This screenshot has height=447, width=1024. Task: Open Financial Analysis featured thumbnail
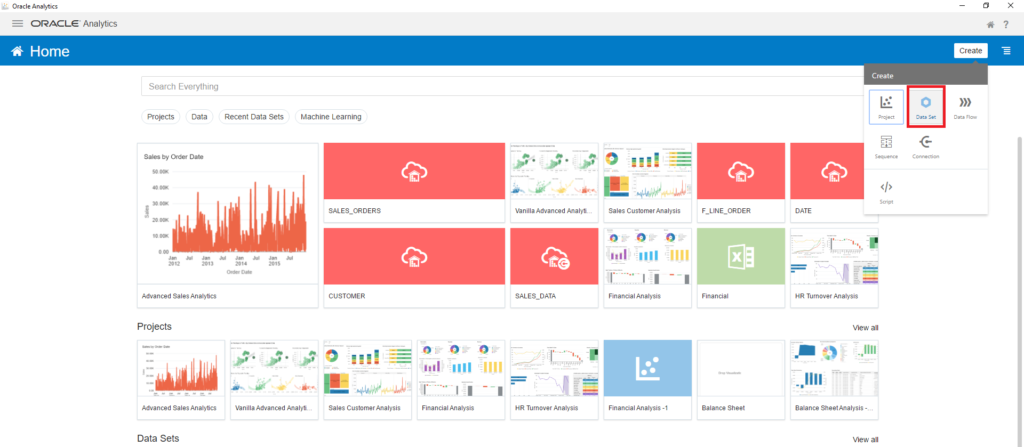647,256
